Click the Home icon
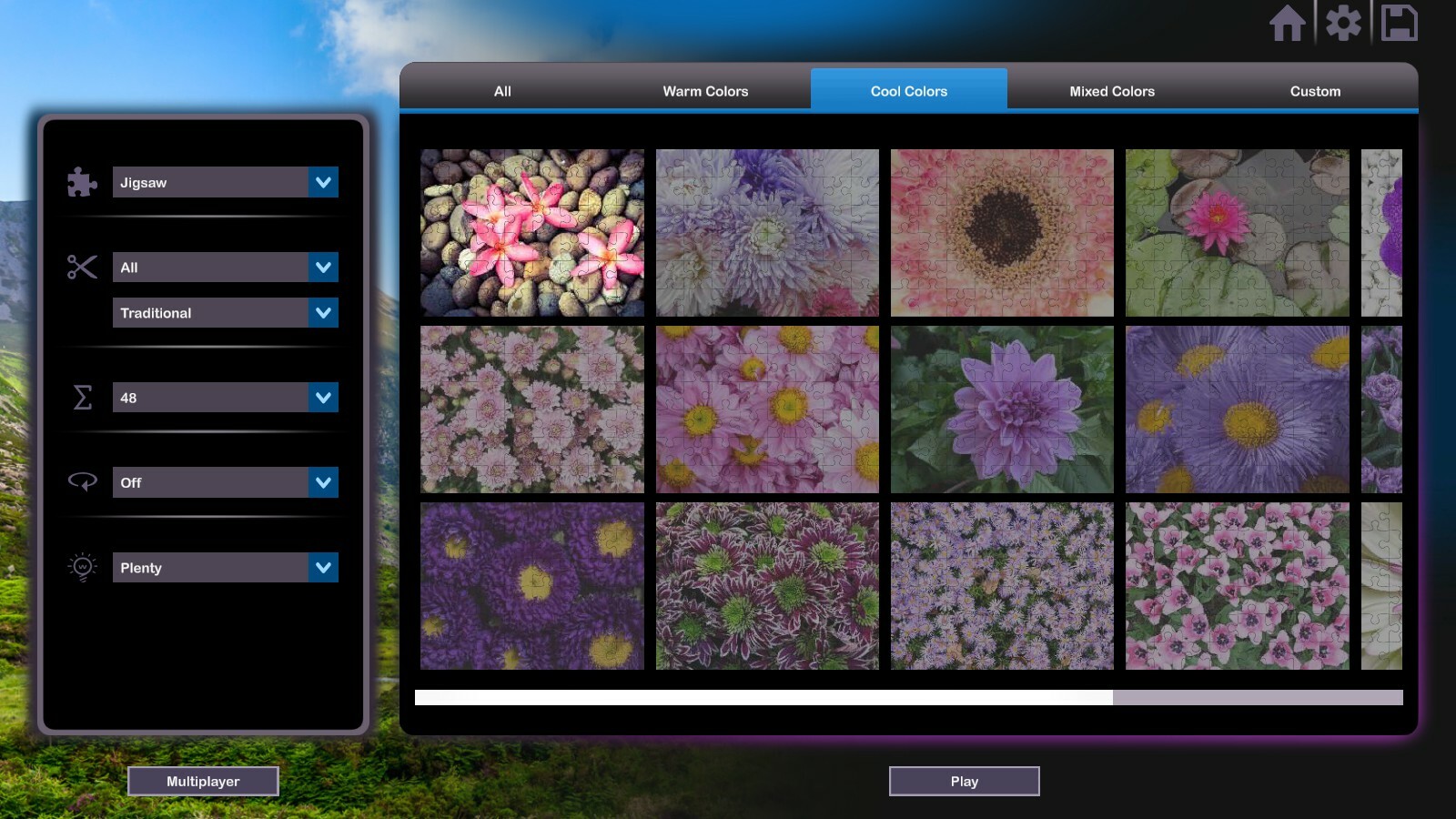Image resolution: width=1456 pixels, height=819 pixels. pos(1289,25)
